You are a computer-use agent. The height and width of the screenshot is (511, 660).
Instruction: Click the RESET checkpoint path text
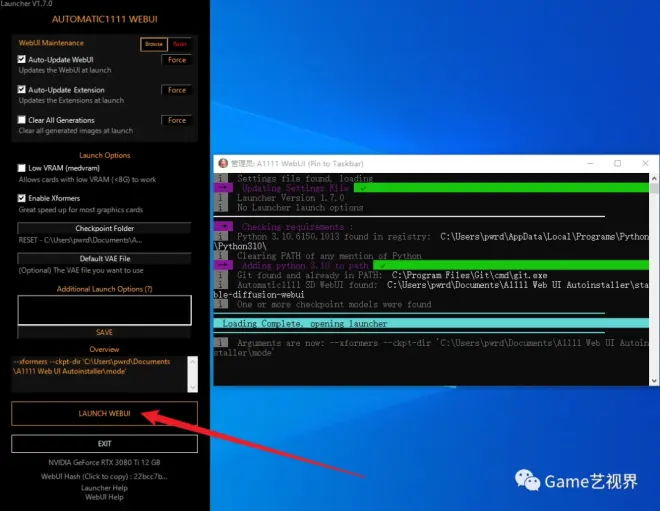tap(80, 240)
